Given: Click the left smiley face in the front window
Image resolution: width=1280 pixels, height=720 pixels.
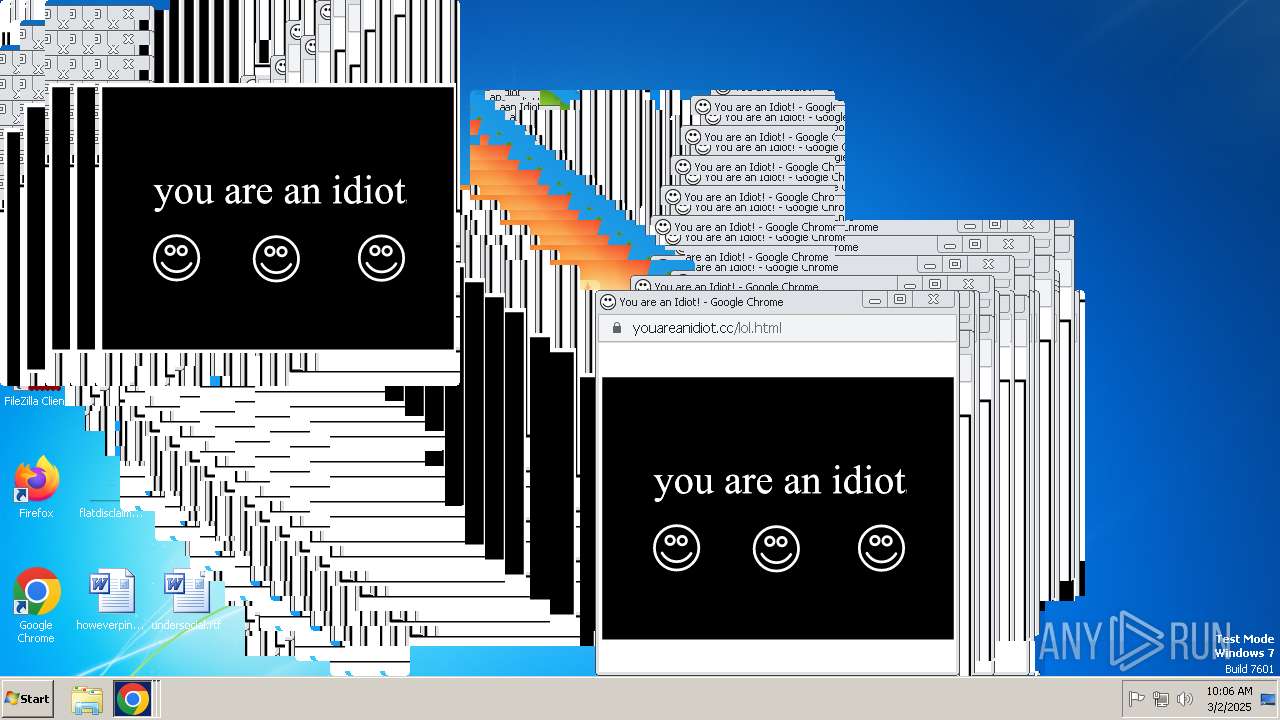Looking at the screenshot, I should 676,548.
